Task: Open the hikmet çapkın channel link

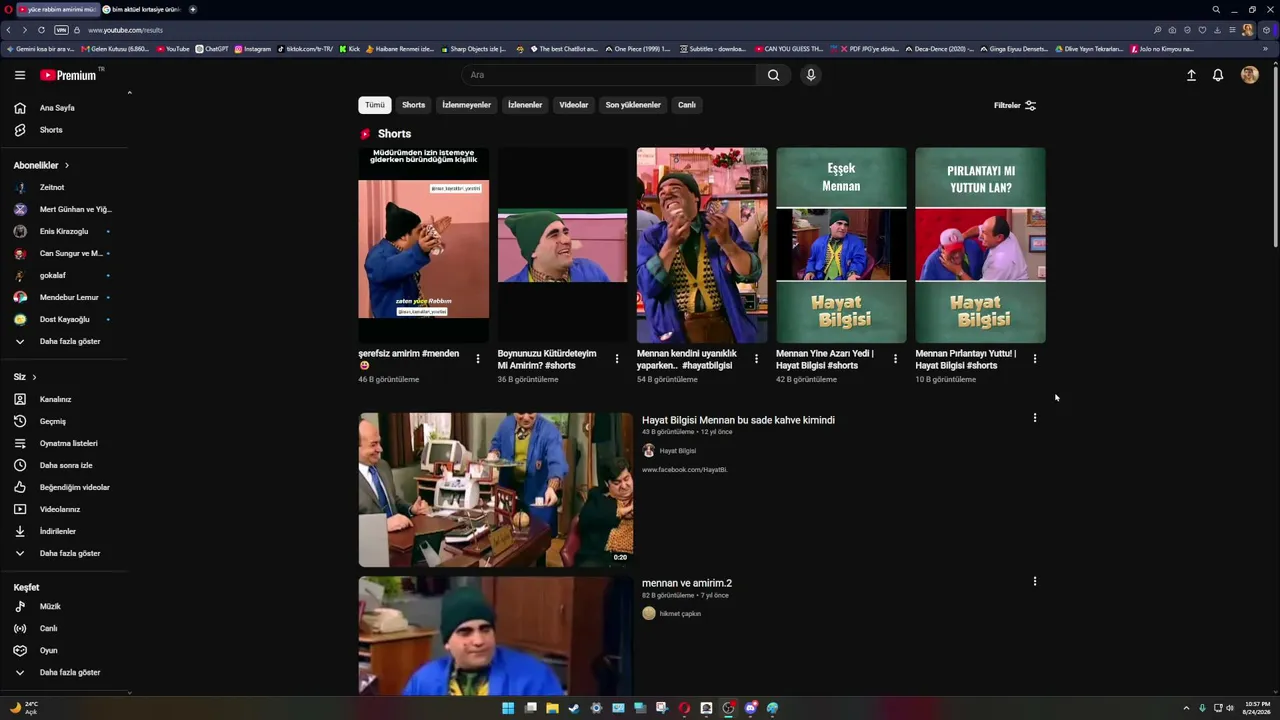Action: (680, 614)
